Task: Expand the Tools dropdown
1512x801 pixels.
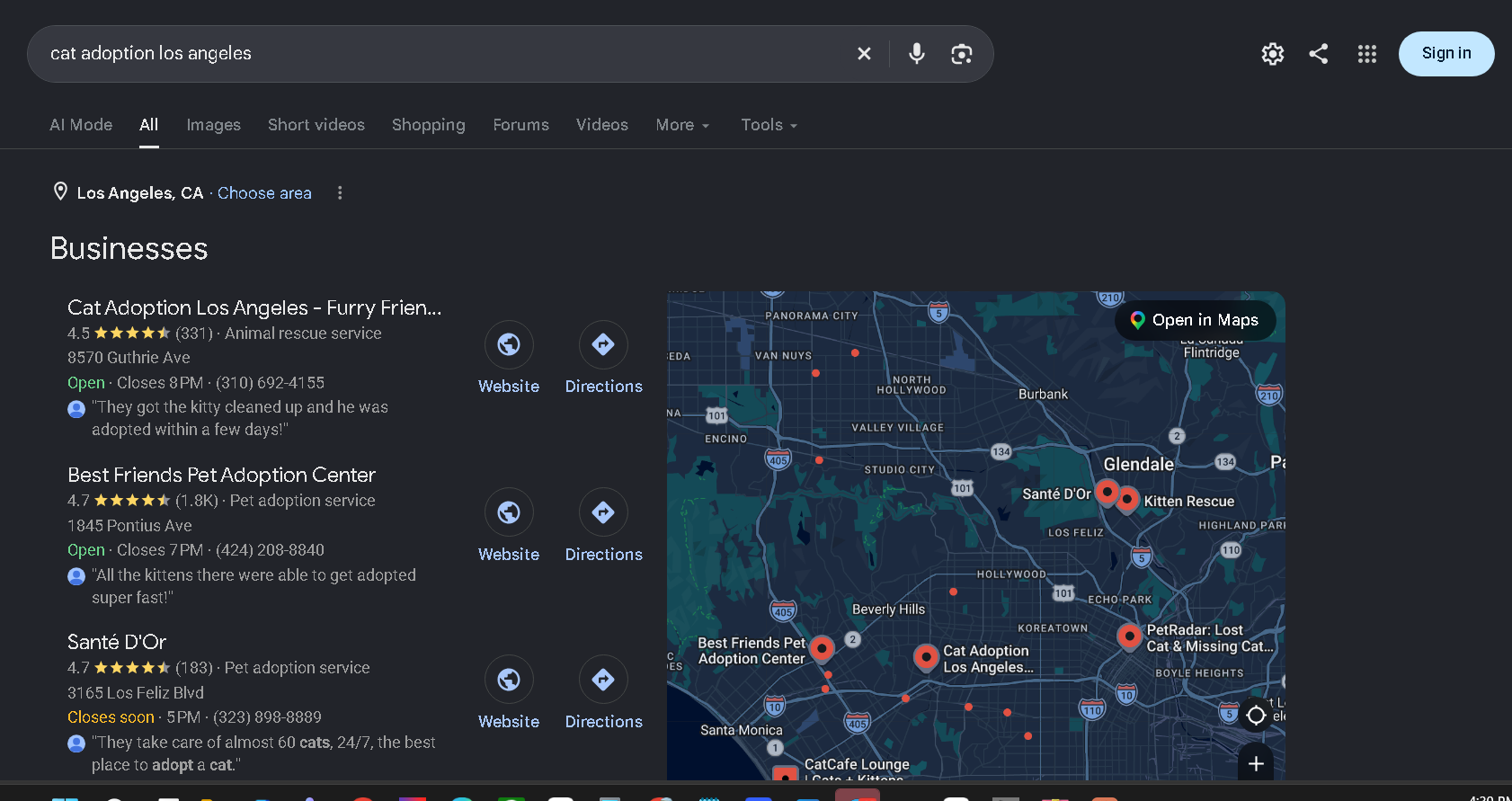Action: pos(769,125)
